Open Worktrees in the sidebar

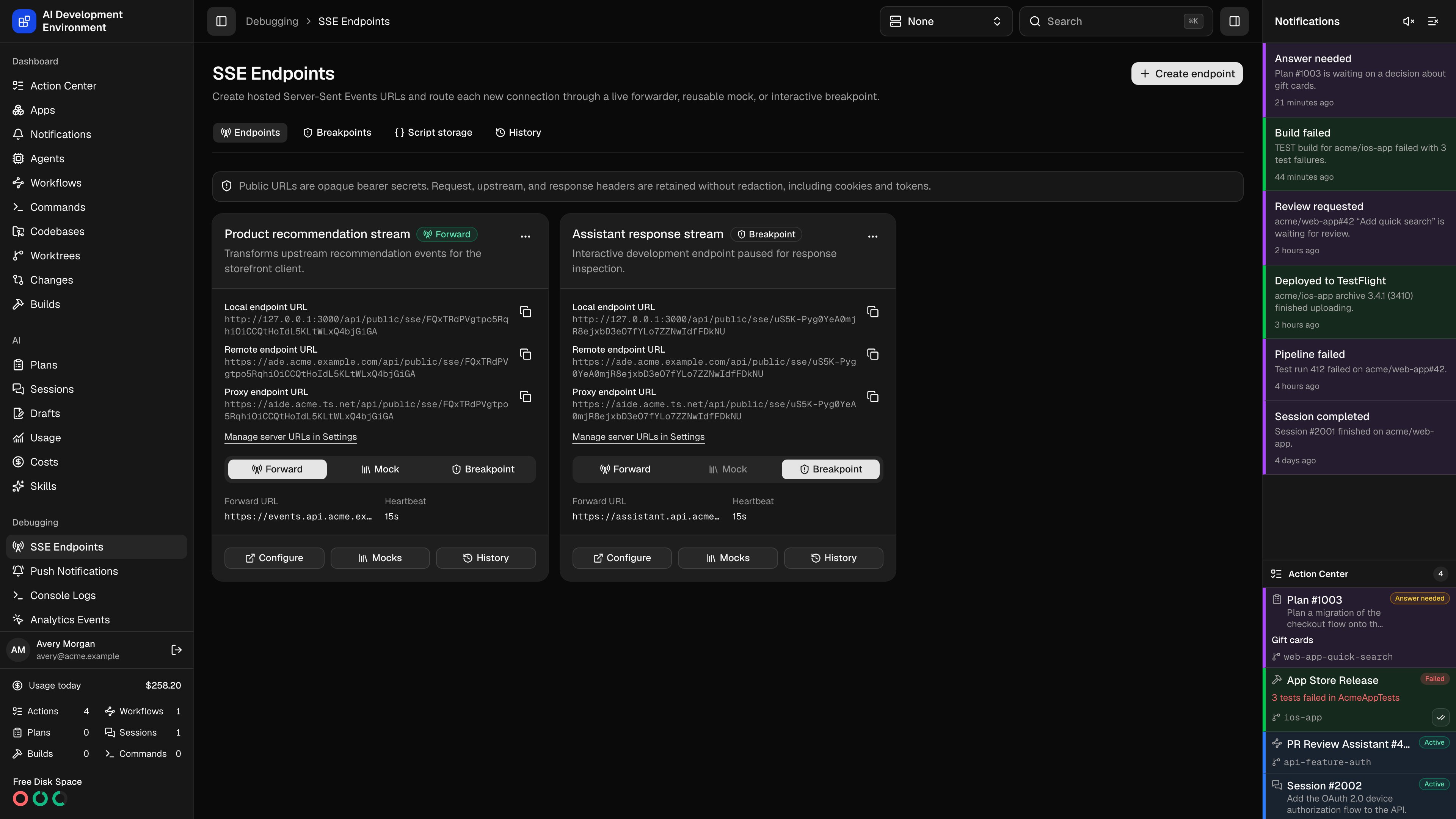(x=97, y=256)
